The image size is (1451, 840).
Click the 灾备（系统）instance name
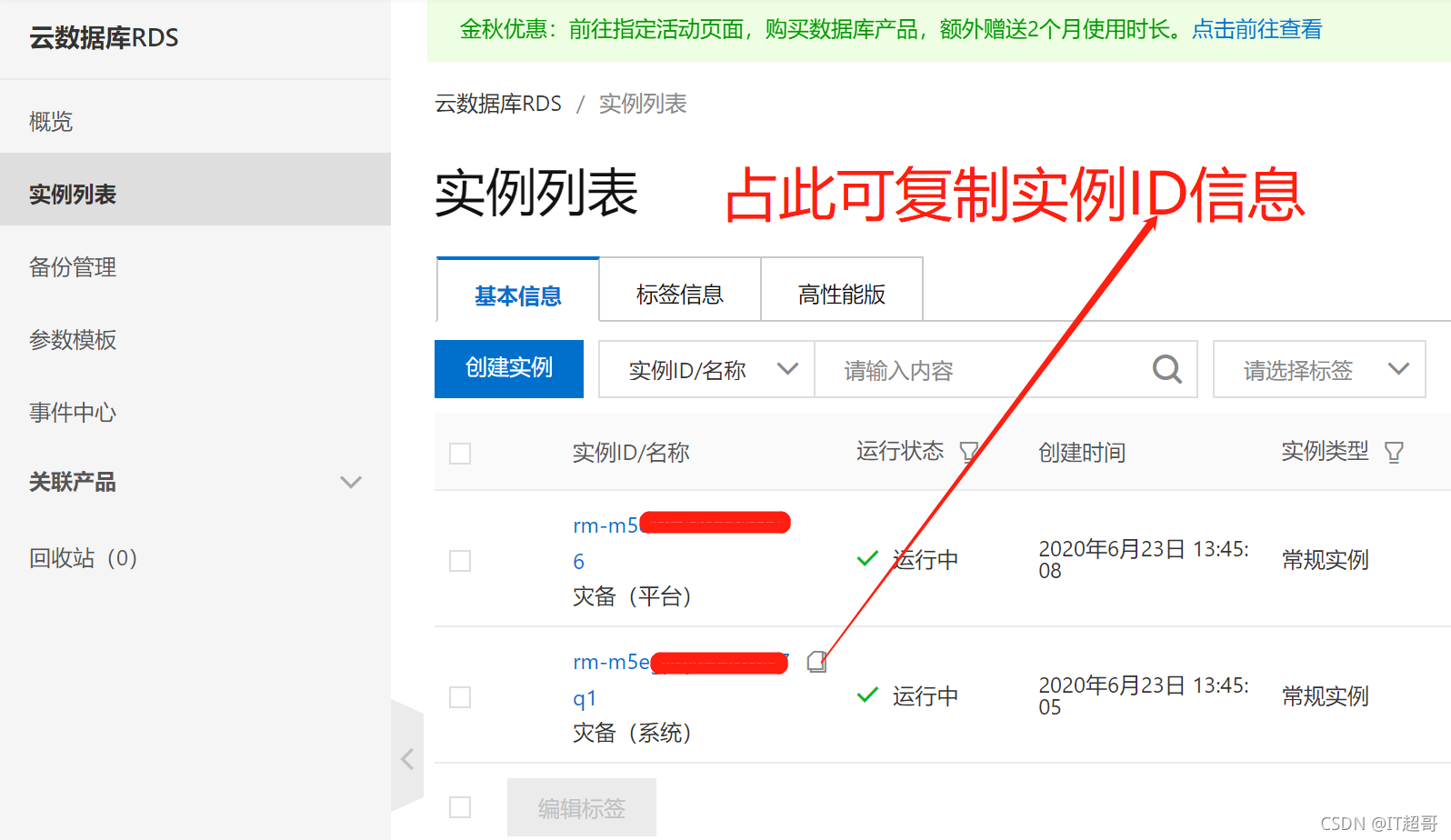tap(632, 733)
